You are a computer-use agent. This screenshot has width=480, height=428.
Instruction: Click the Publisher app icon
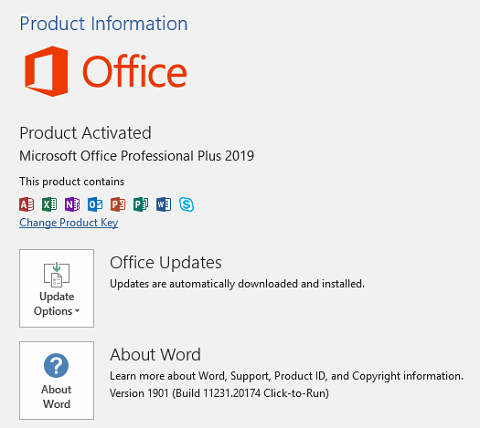click(141, 204)
